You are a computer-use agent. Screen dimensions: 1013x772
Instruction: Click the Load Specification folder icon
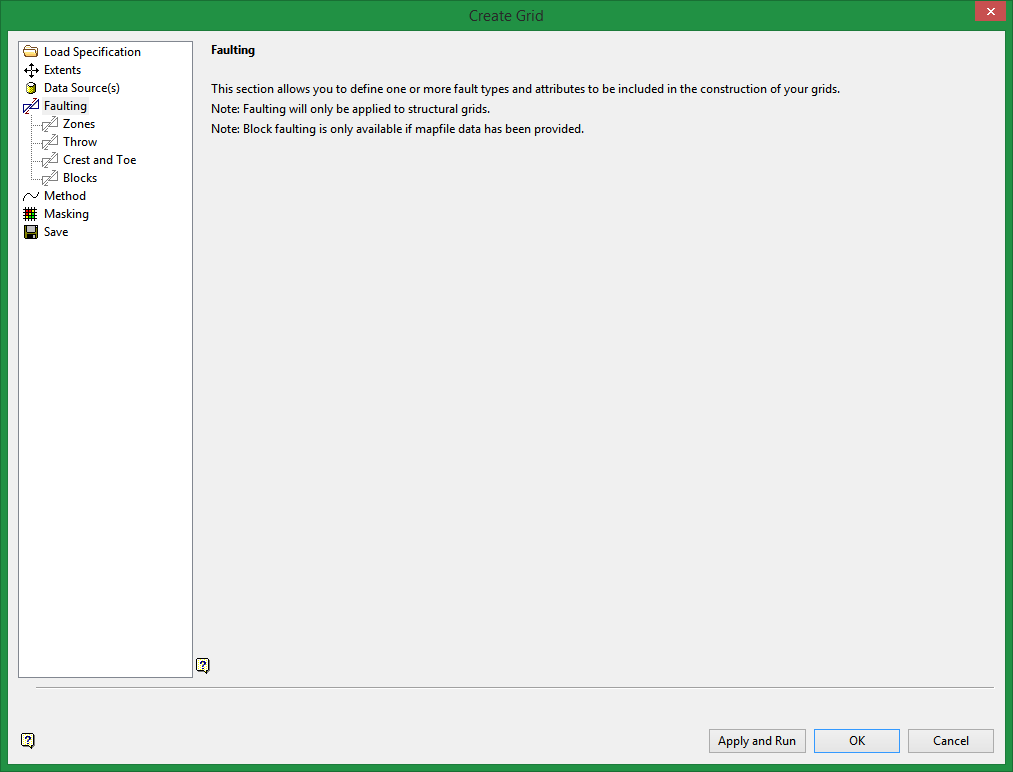(31, 52)
